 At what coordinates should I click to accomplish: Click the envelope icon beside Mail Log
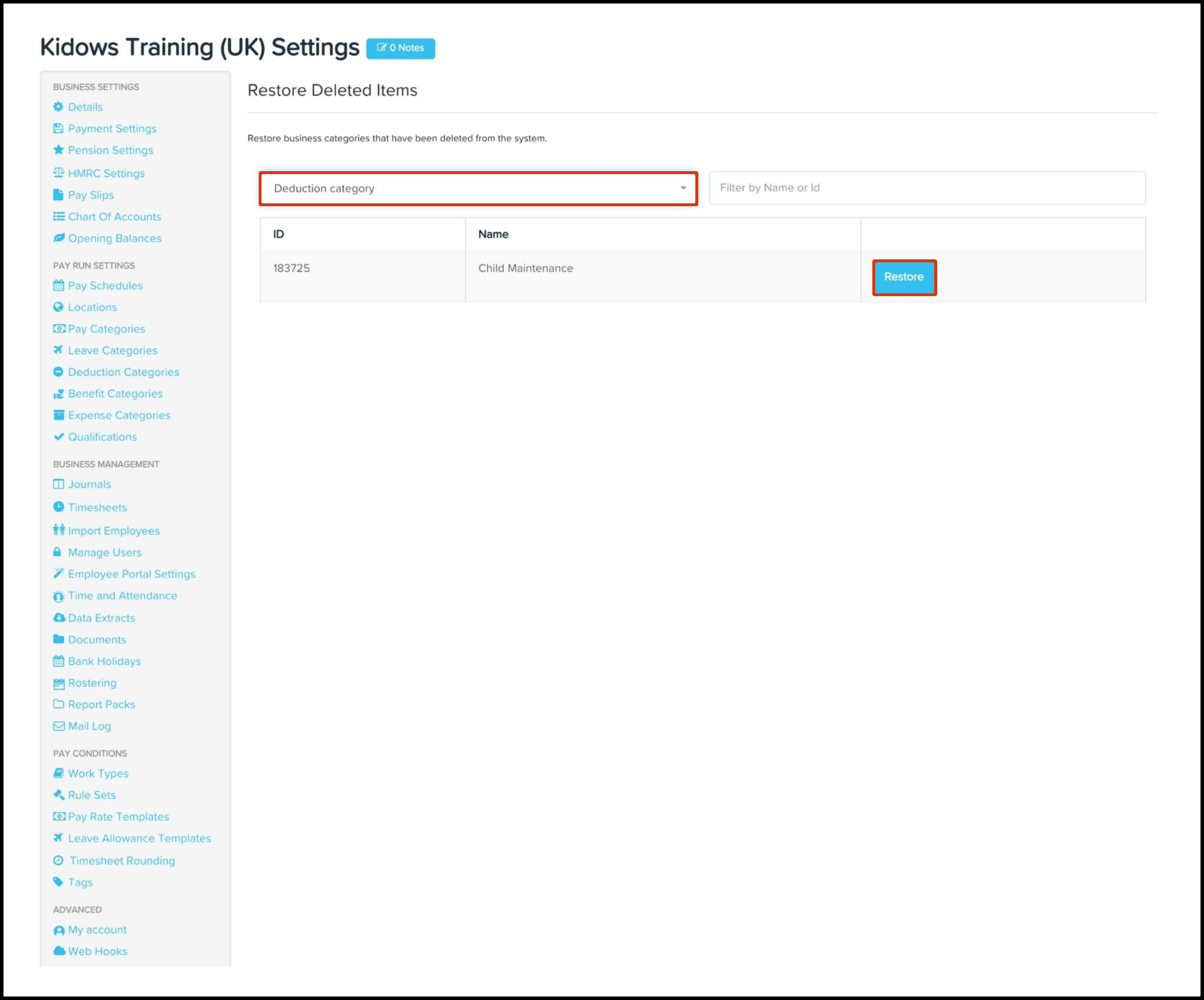[x=59, y=726]
